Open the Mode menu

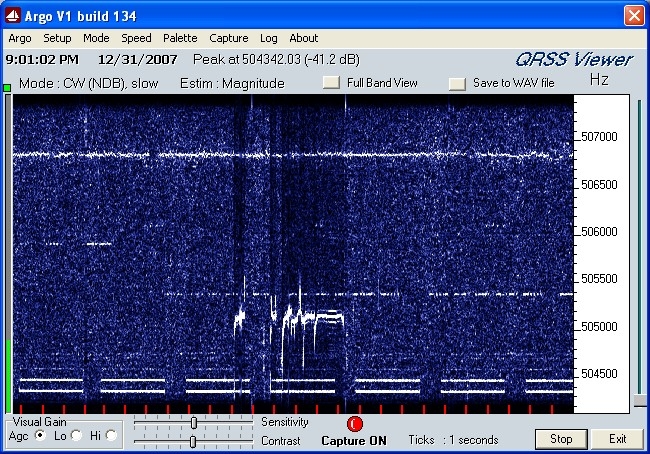click(96, 38)
